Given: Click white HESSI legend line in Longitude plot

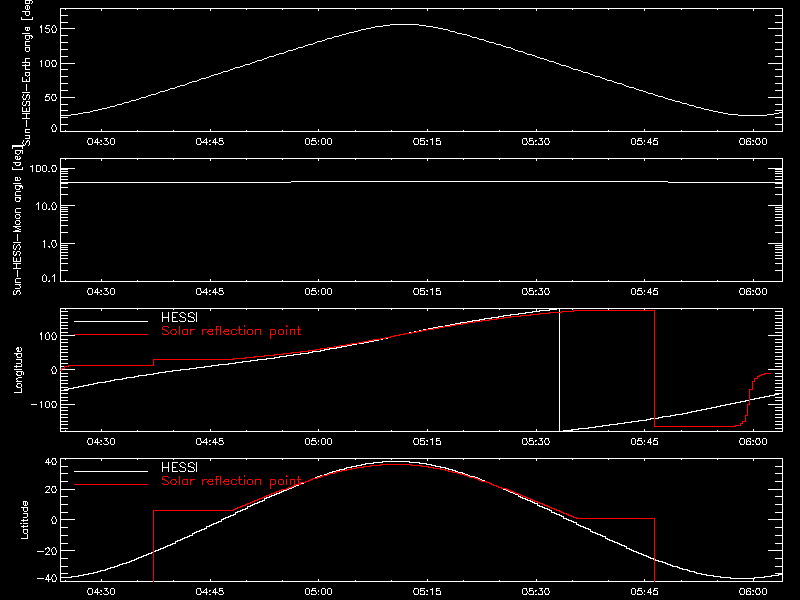Looking at the screenshot, I should click(x=111, y=321).
